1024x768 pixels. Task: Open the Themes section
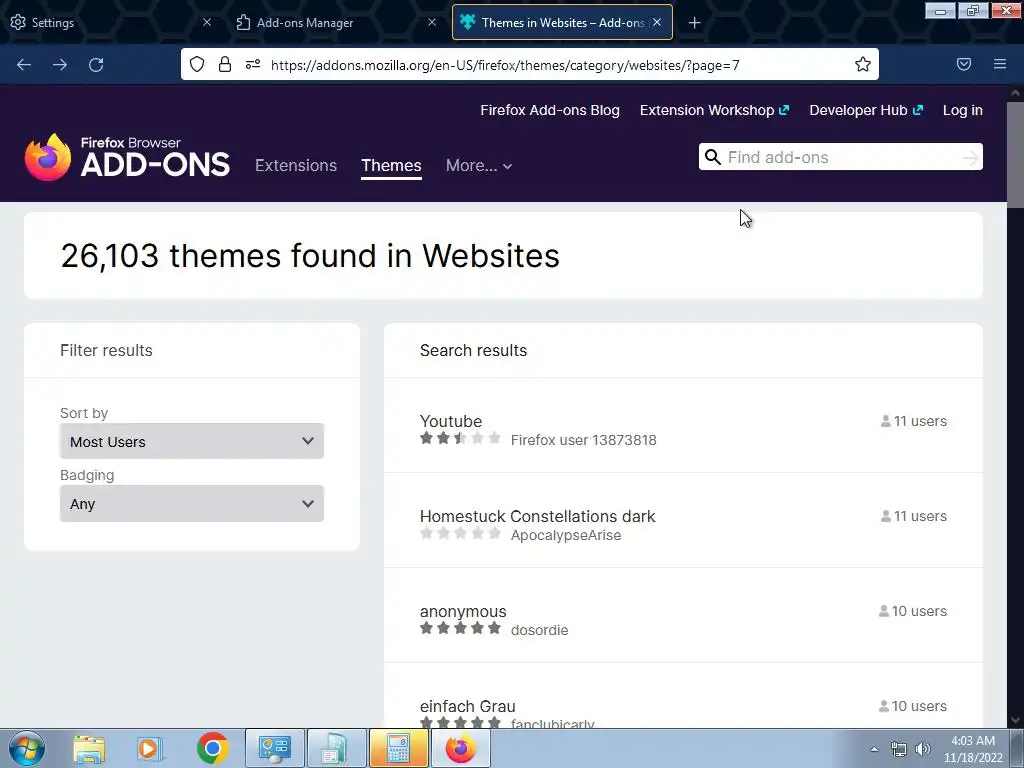point(391,165)
